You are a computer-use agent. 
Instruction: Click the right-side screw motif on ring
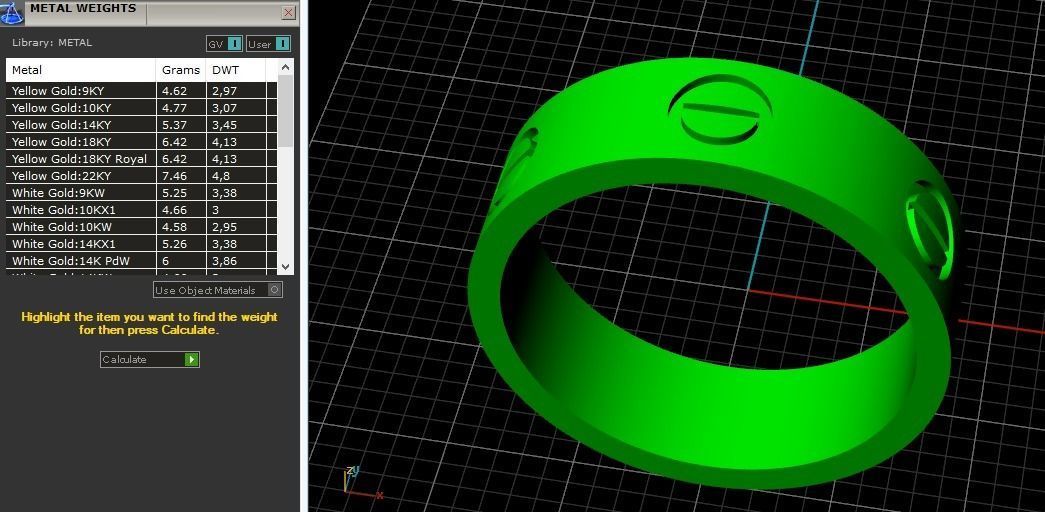point(930,230)
